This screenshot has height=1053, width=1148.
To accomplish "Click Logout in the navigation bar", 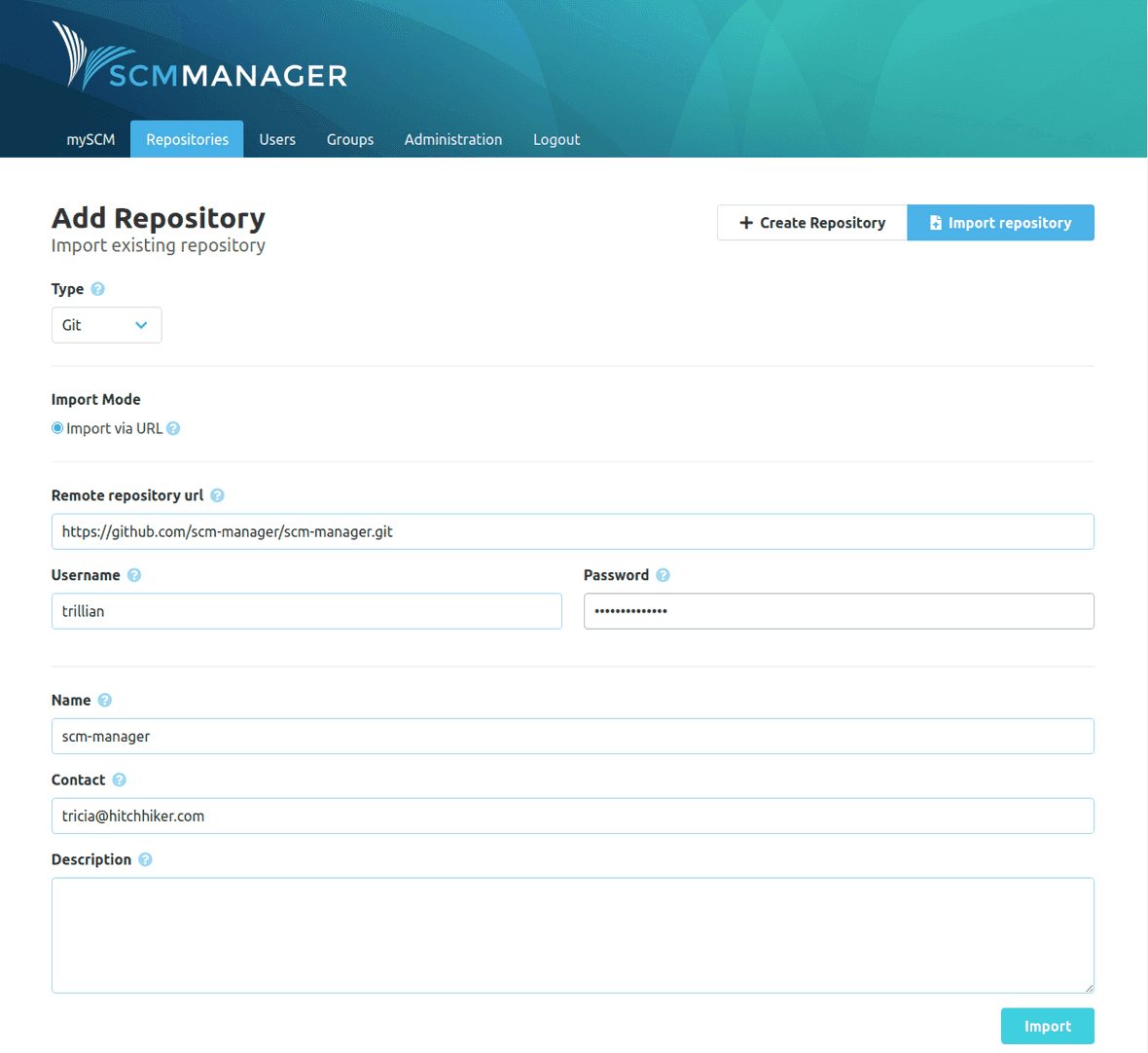I will 556,139.
